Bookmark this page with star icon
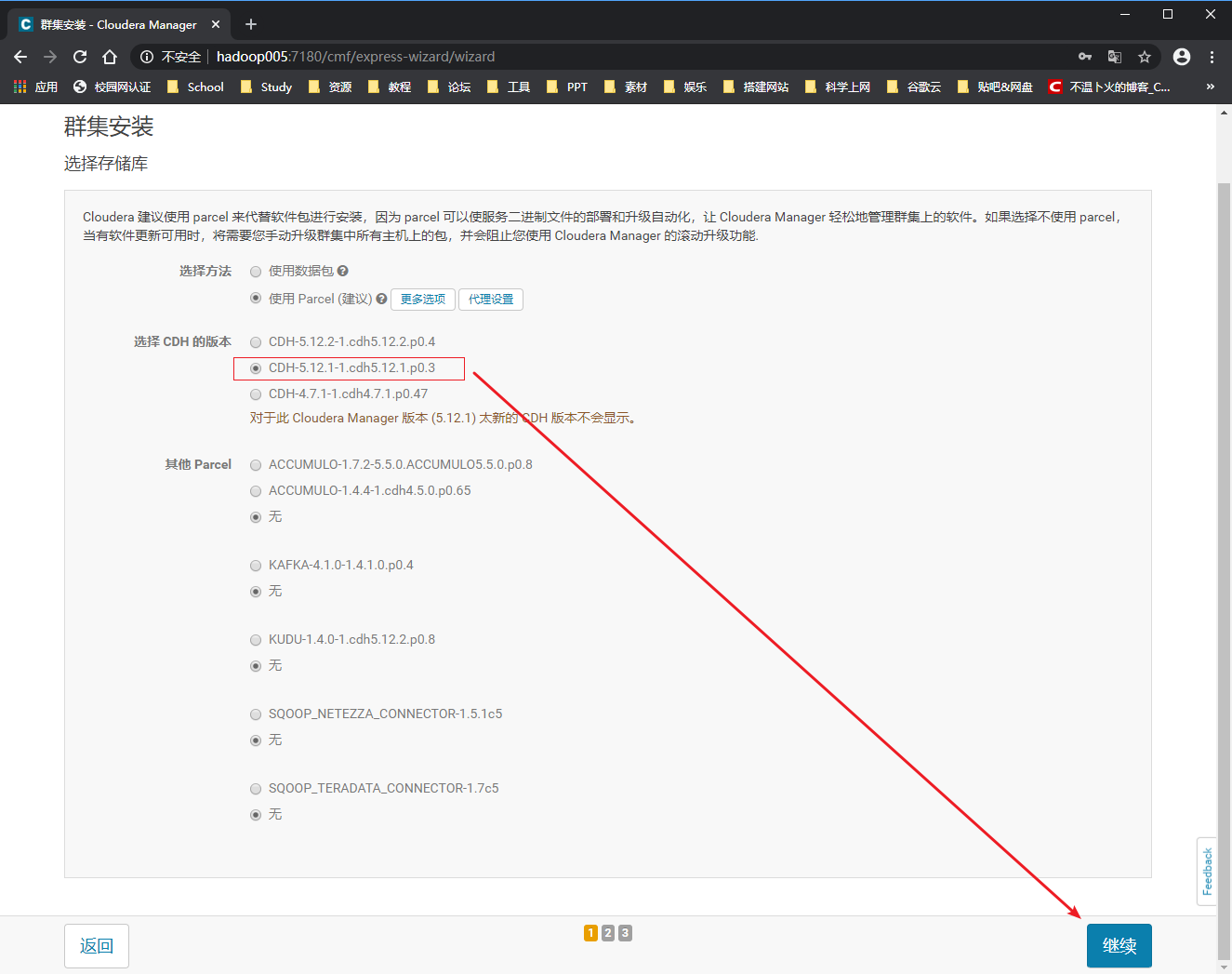Screen dimensions: 1232x974 [1145, 57]
